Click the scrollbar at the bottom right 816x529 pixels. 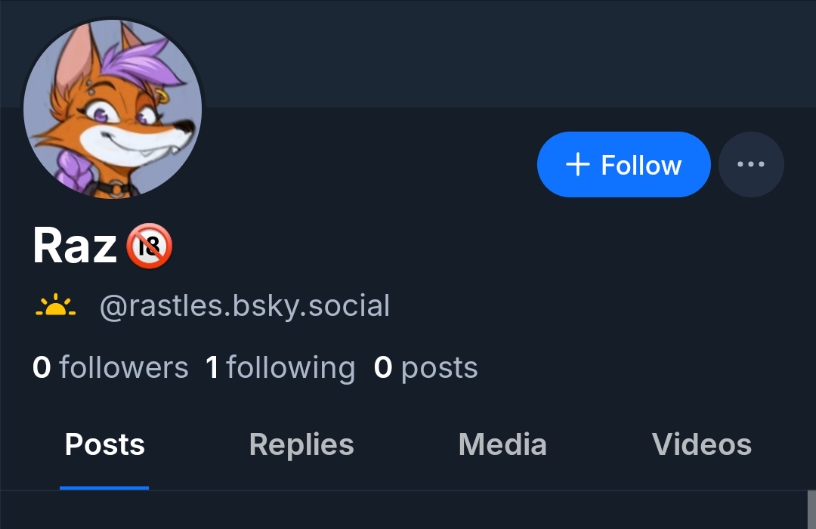click(811, 510)
